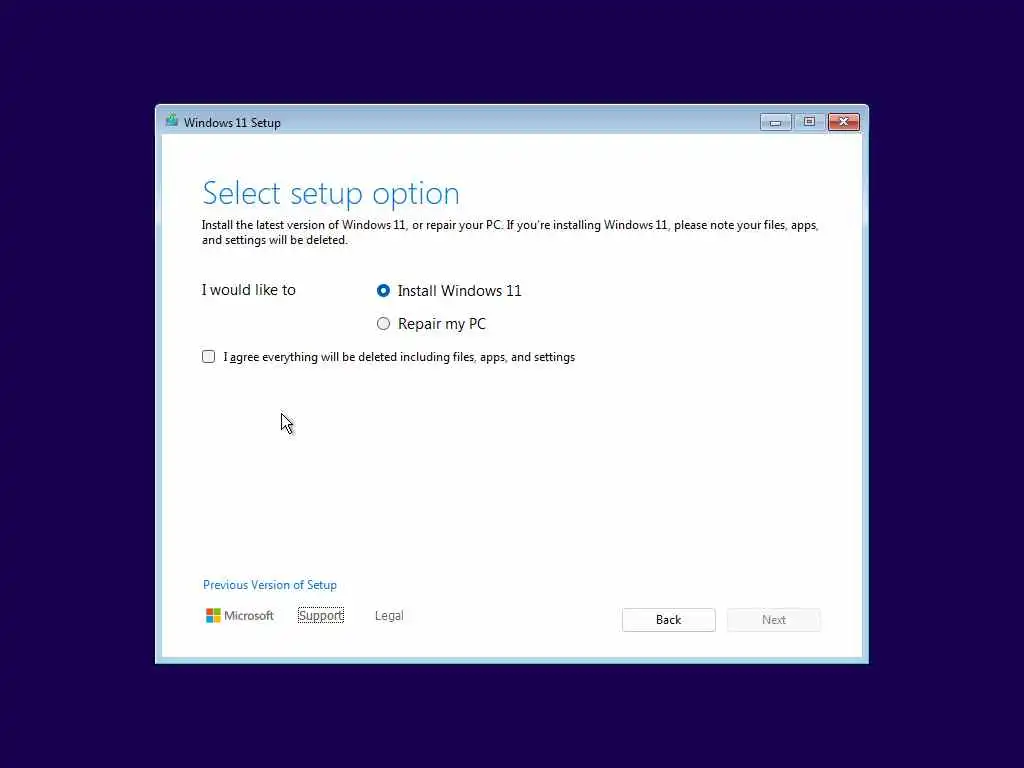1024x768 pixels.
Task: Click the Install Windows 11 label text
Action: (x=460, y=291)
